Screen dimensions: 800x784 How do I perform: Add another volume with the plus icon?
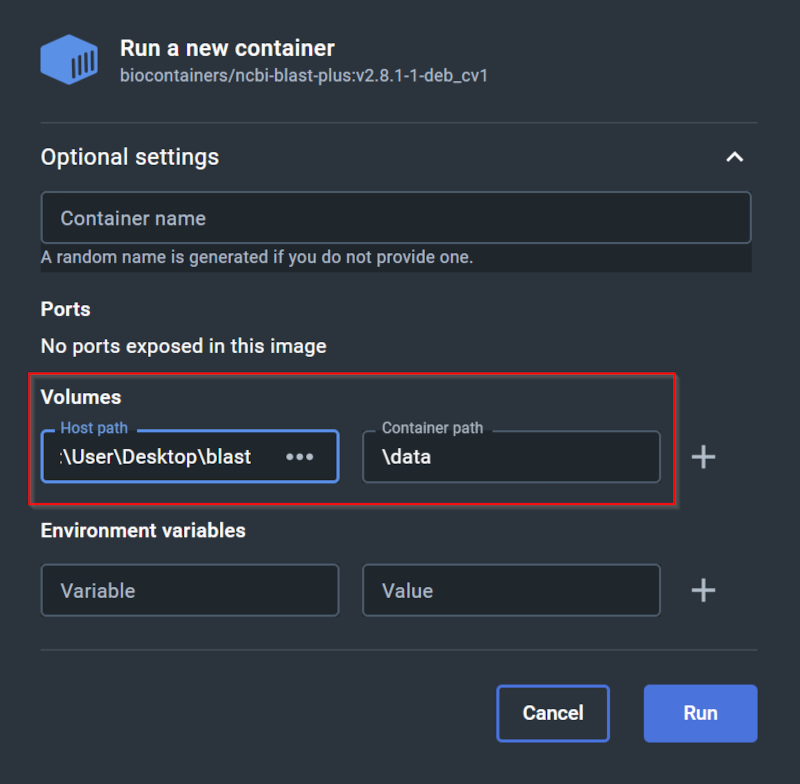703,457
